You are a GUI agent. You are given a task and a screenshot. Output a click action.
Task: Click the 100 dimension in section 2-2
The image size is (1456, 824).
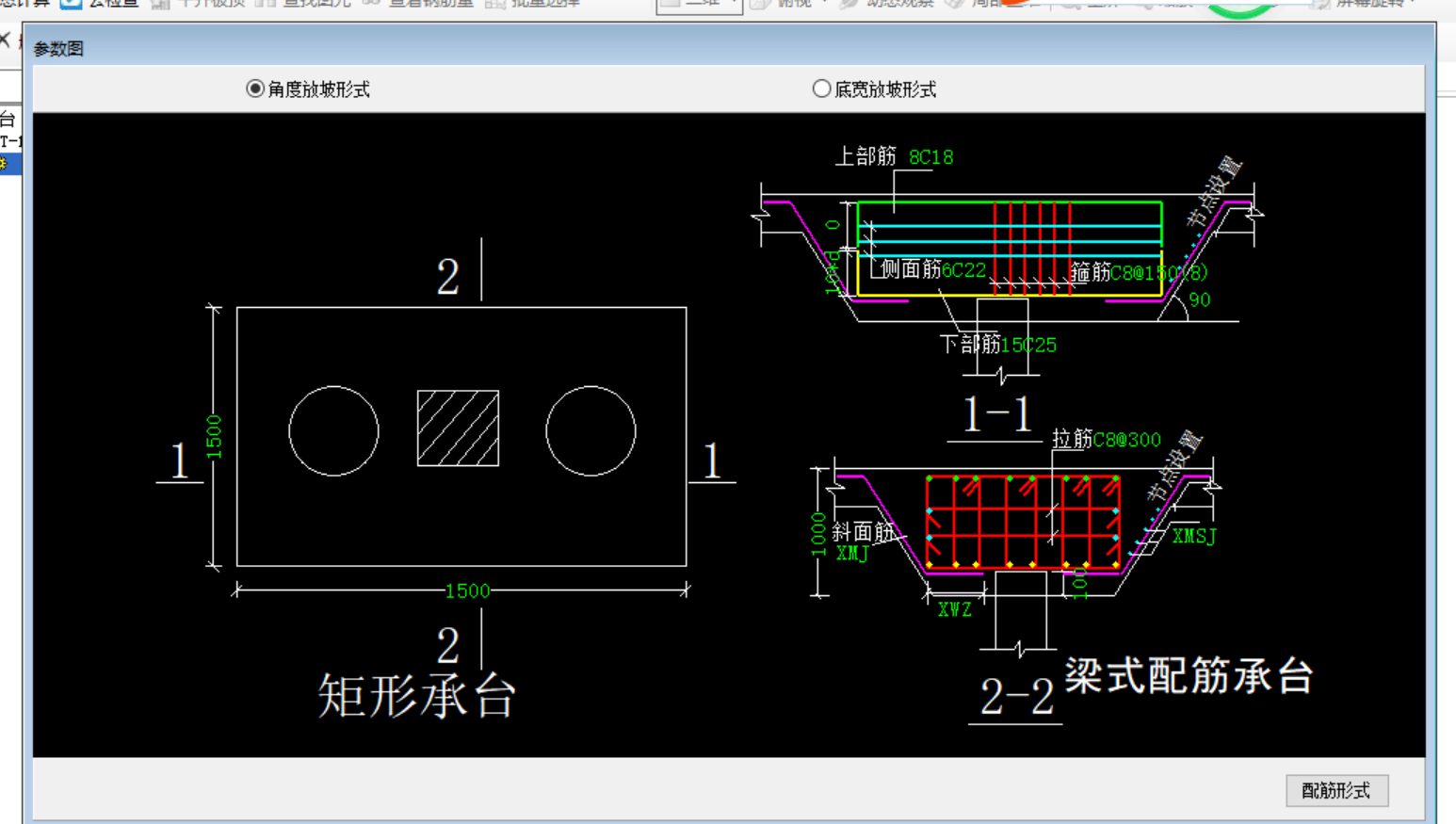coord(1080,584)
